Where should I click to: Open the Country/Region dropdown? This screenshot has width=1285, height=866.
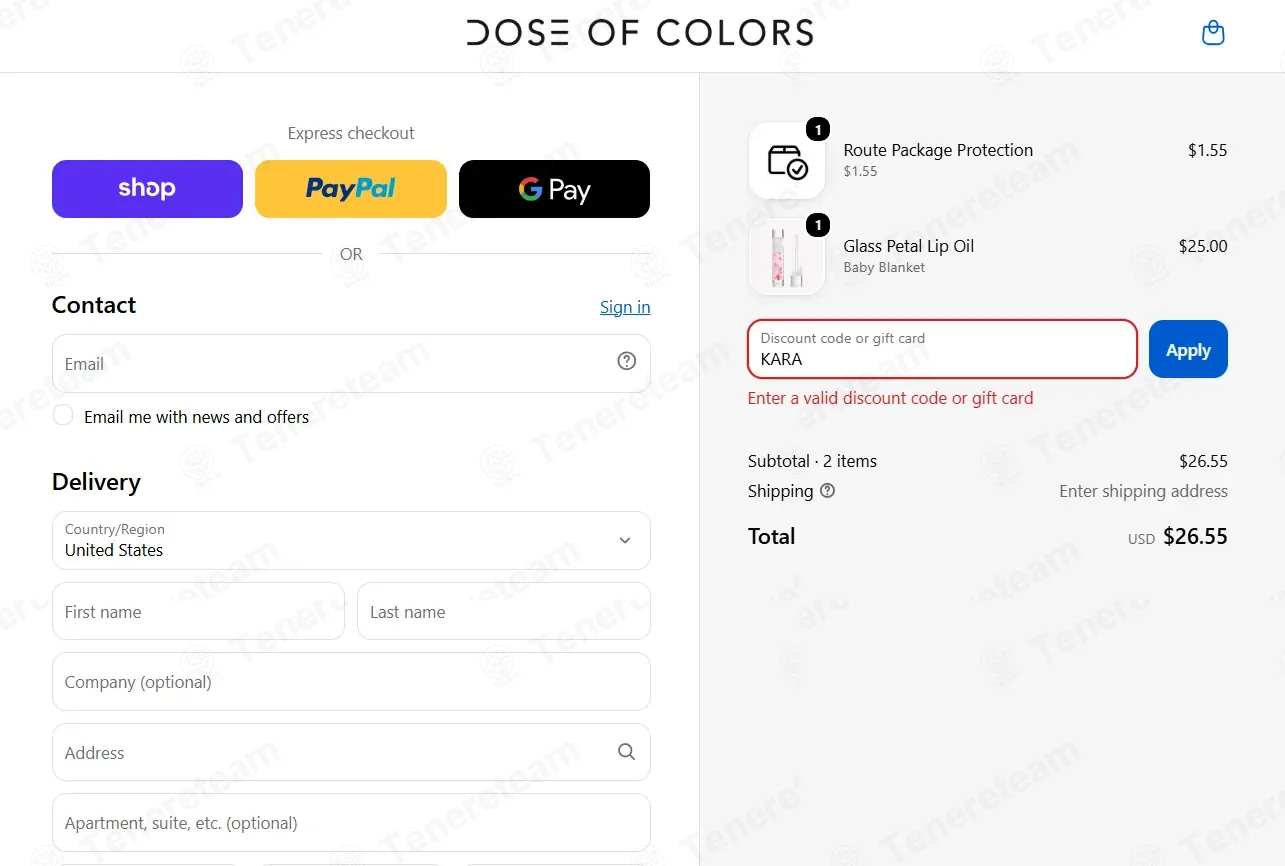point(351,540)
